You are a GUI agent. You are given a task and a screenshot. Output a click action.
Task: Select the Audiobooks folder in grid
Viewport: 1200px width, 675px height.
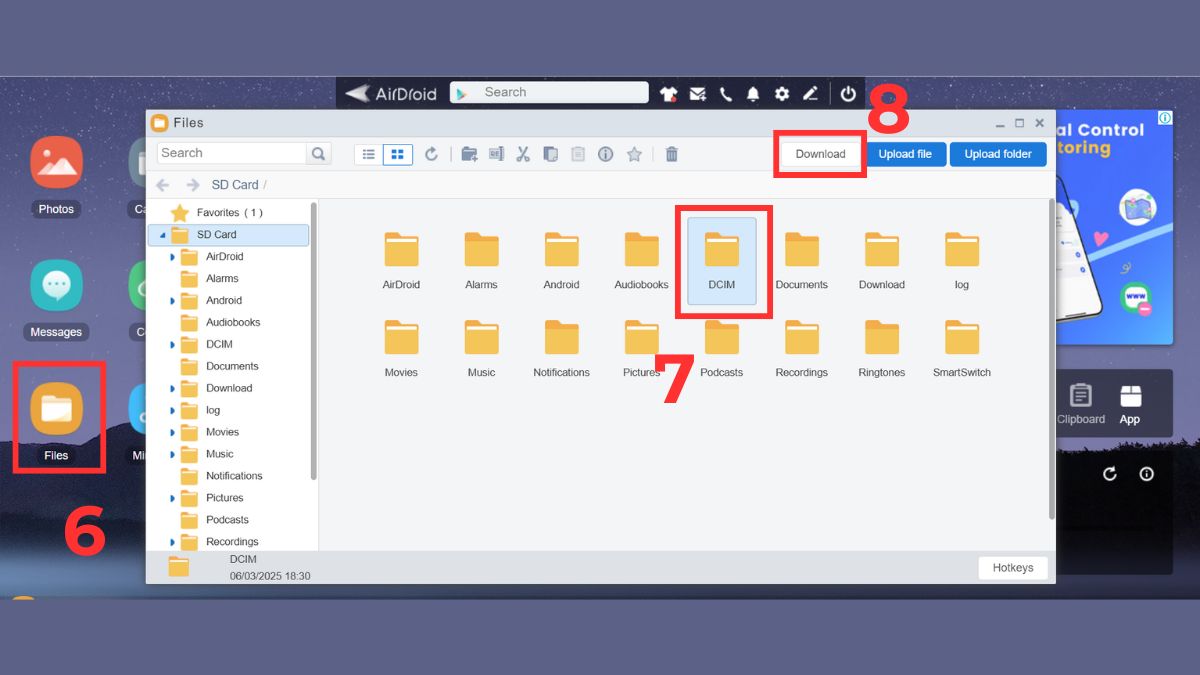(x=641, y=260)
